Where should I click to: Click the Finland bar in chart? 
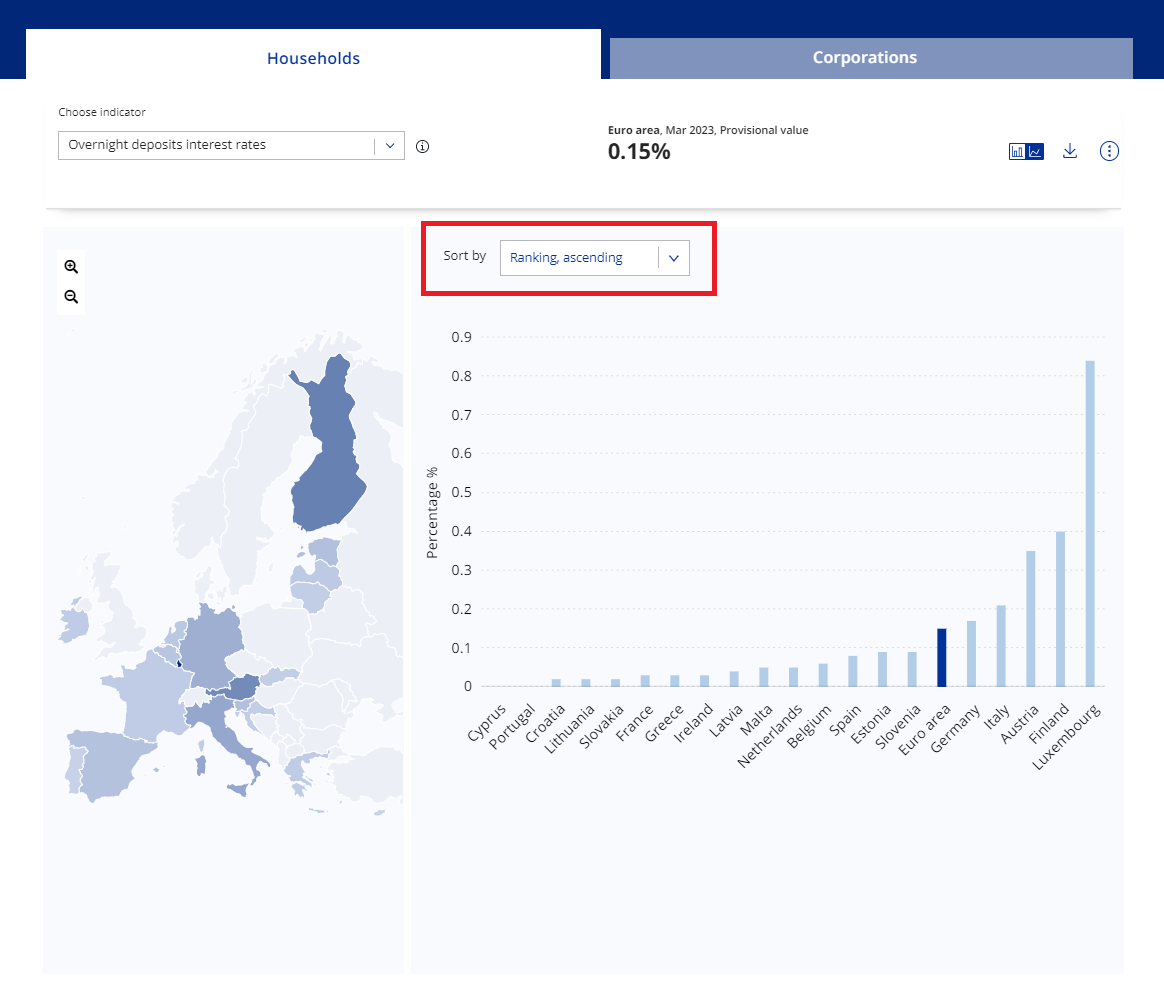pos(1060,608)
